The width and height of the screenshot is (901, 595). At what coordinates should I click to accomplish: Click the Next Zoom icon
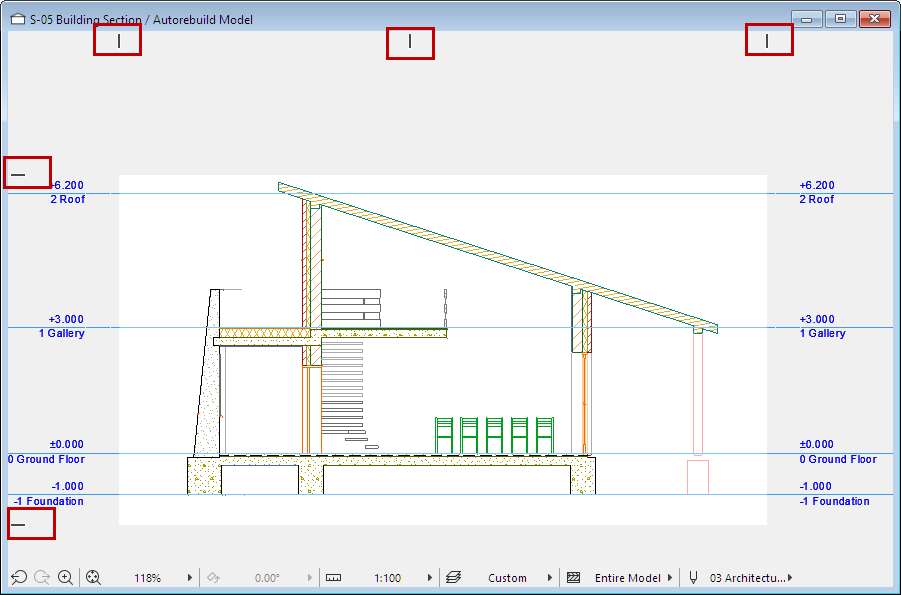coord(42,577)
